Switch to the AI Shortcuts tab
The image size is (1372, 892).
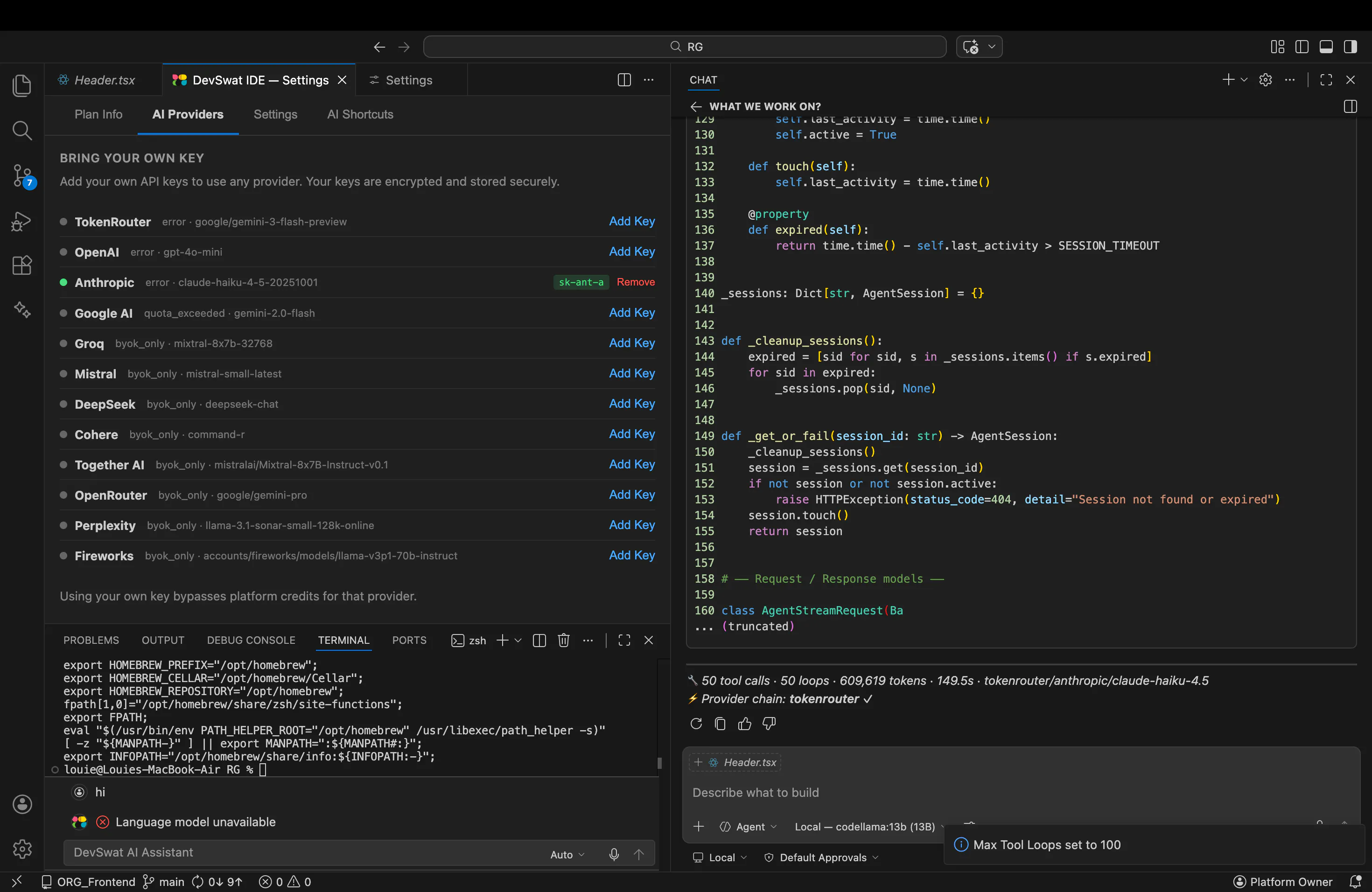click(360, 114)
